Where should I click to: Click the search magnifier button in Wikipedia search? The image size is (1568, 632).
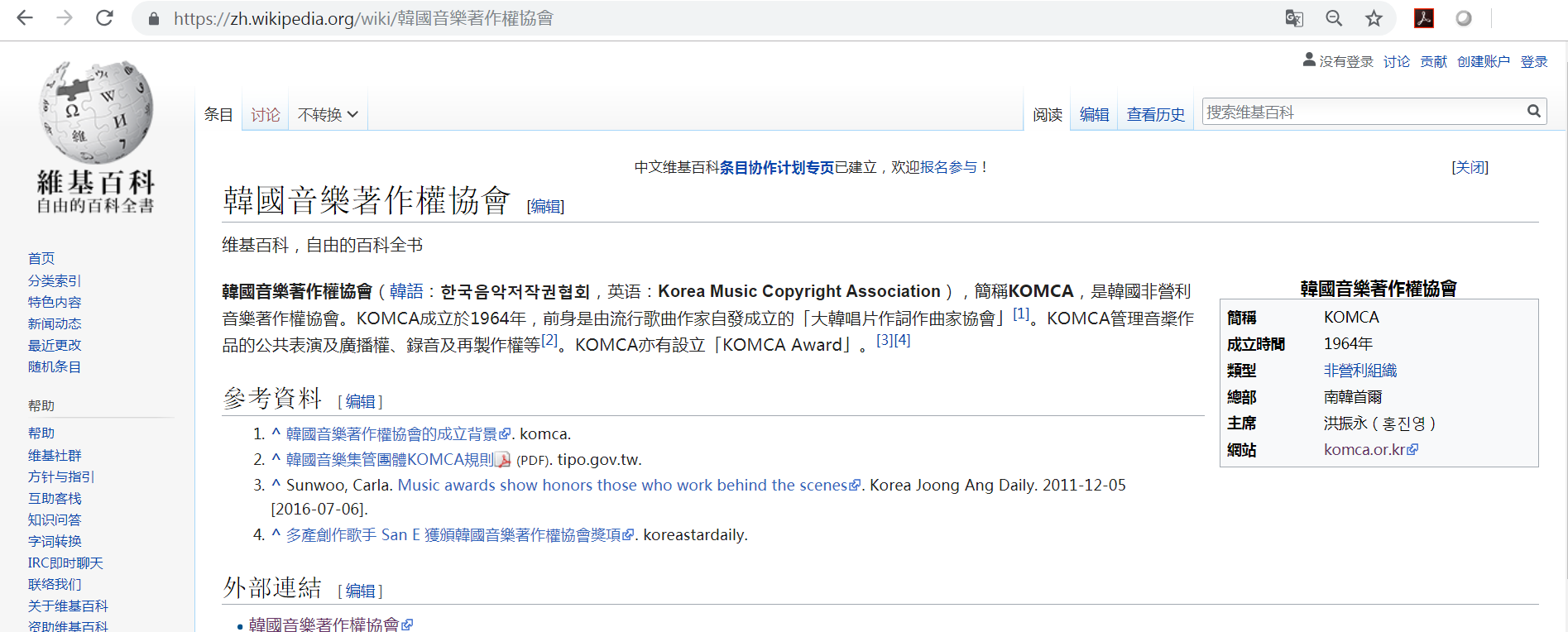pyautogui.click(x=1534, y=111)
